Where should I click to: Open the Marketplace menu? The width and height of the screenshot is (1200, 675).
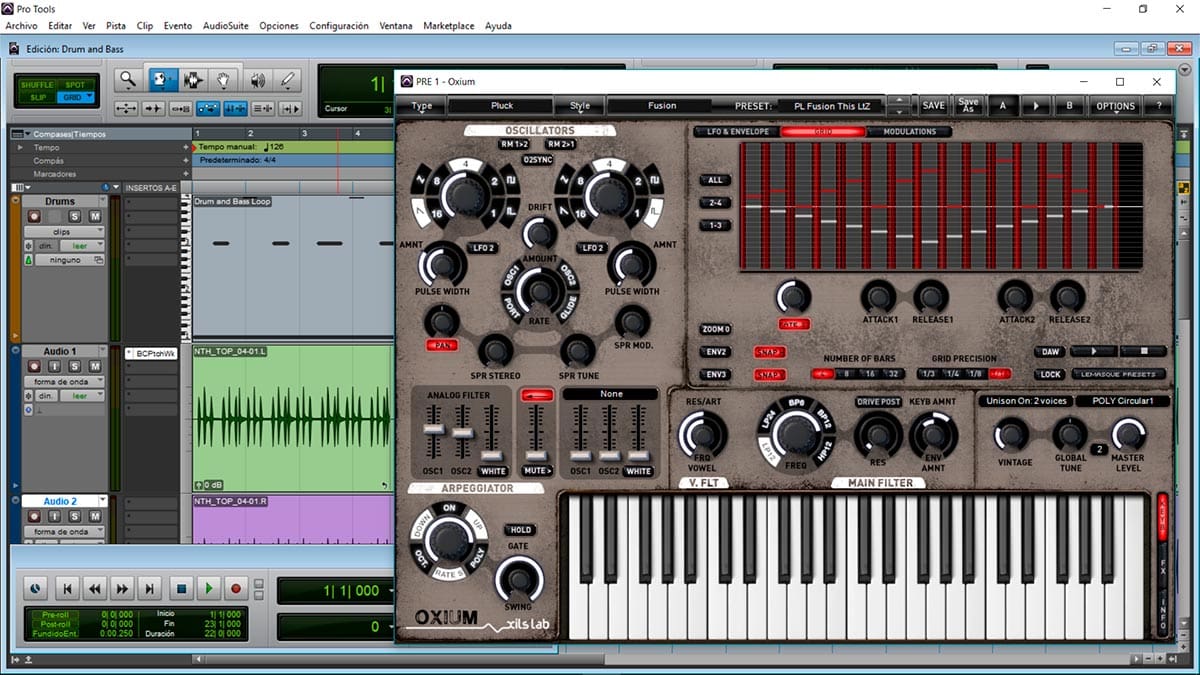[449, 25]
